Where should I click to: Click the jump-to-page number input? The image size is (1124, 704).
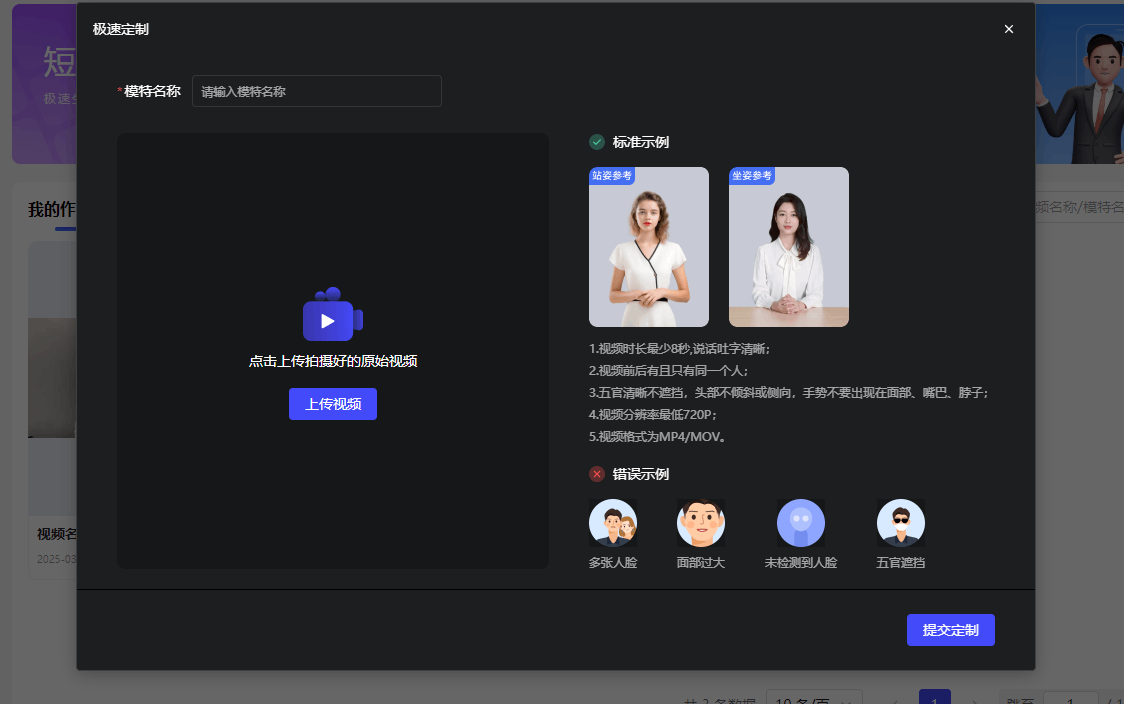tap(1069, 699)
